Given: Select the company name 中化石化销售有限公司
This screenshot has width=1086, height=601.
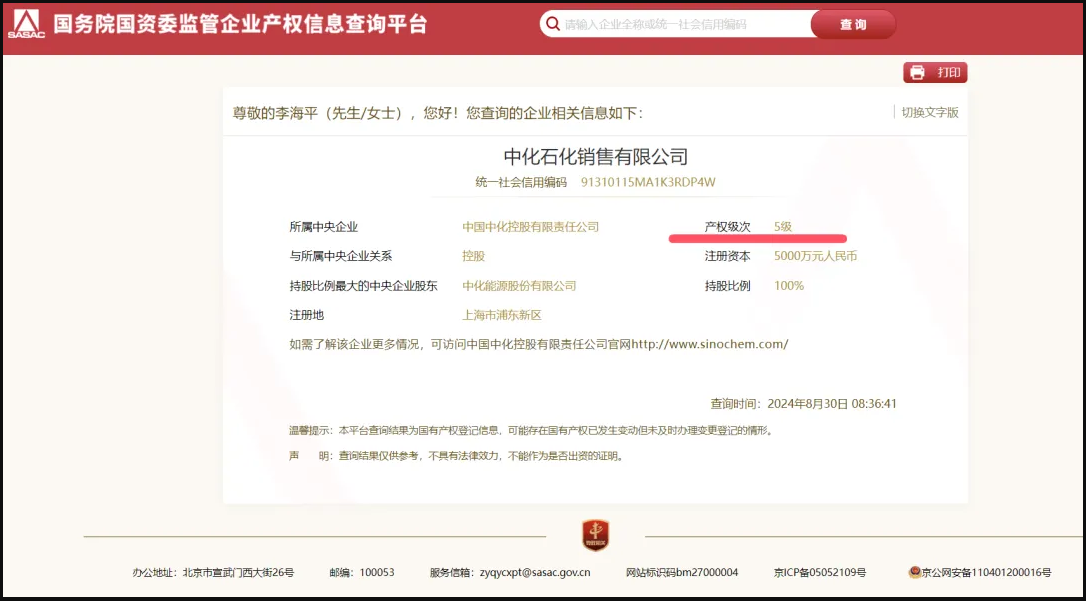Looking at the screenshot, I should 596,156.
